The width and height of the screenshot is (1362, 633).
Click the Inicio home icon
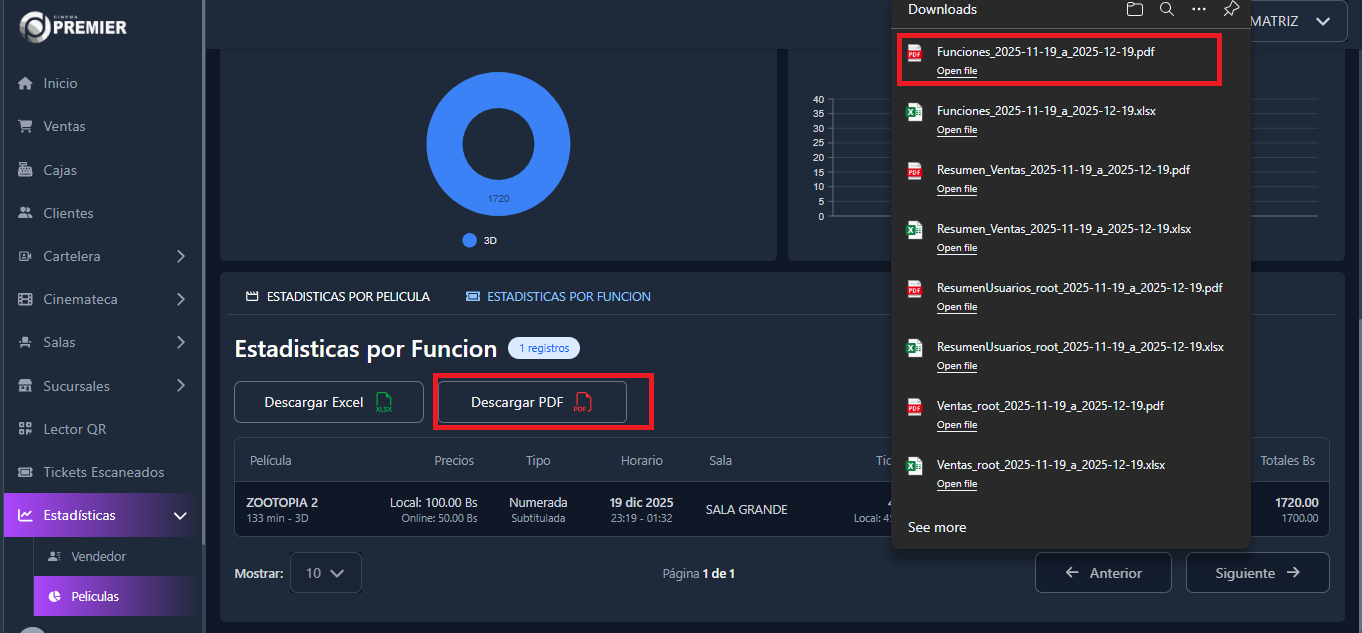coord(26,84)
